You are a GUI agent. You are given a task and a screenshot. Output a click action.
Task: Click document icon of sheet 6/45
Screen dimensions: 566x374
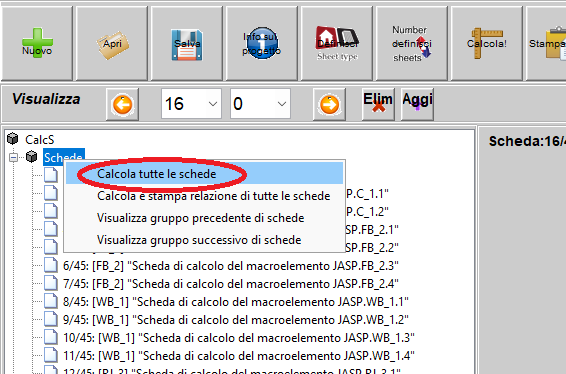[x=51, y=265]
